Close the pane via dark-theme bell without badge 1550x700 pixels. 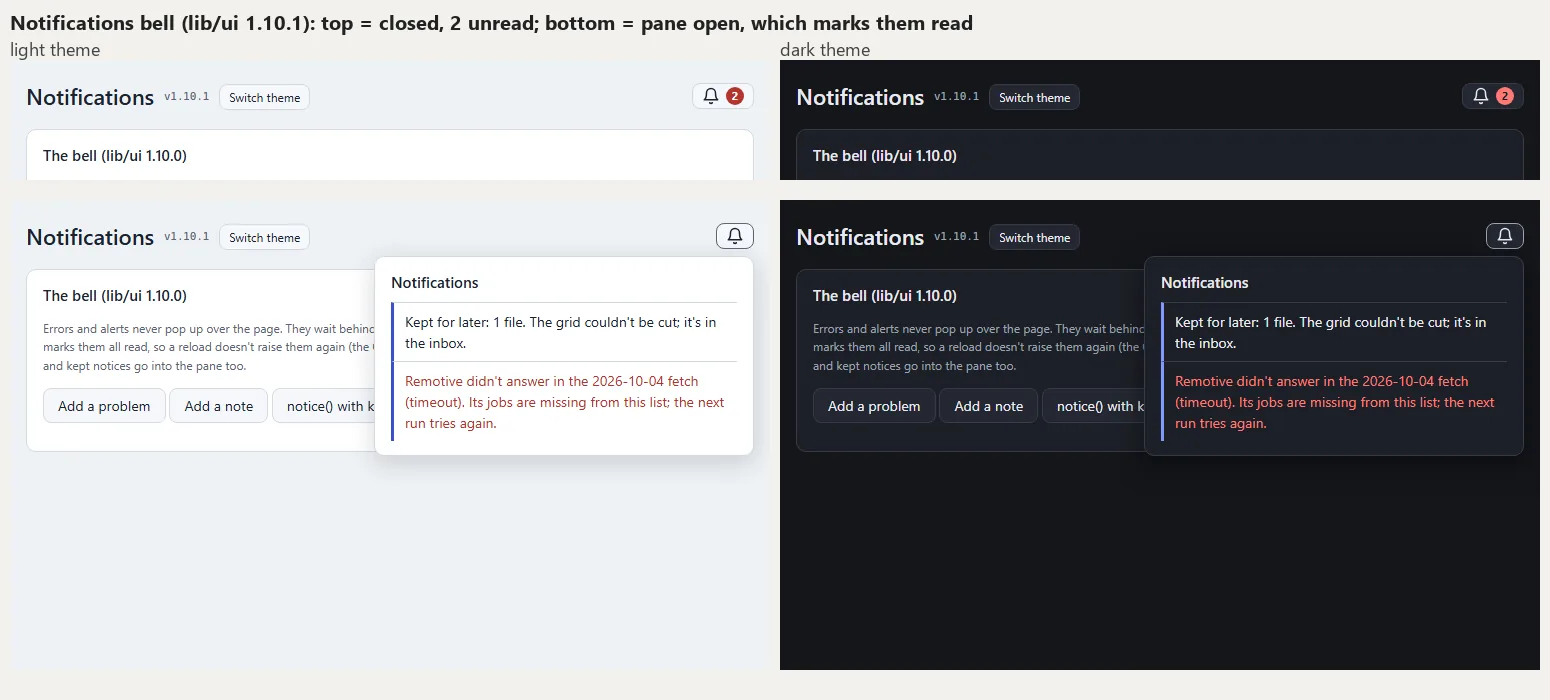pyautogui.click(x=1505, y=236)
